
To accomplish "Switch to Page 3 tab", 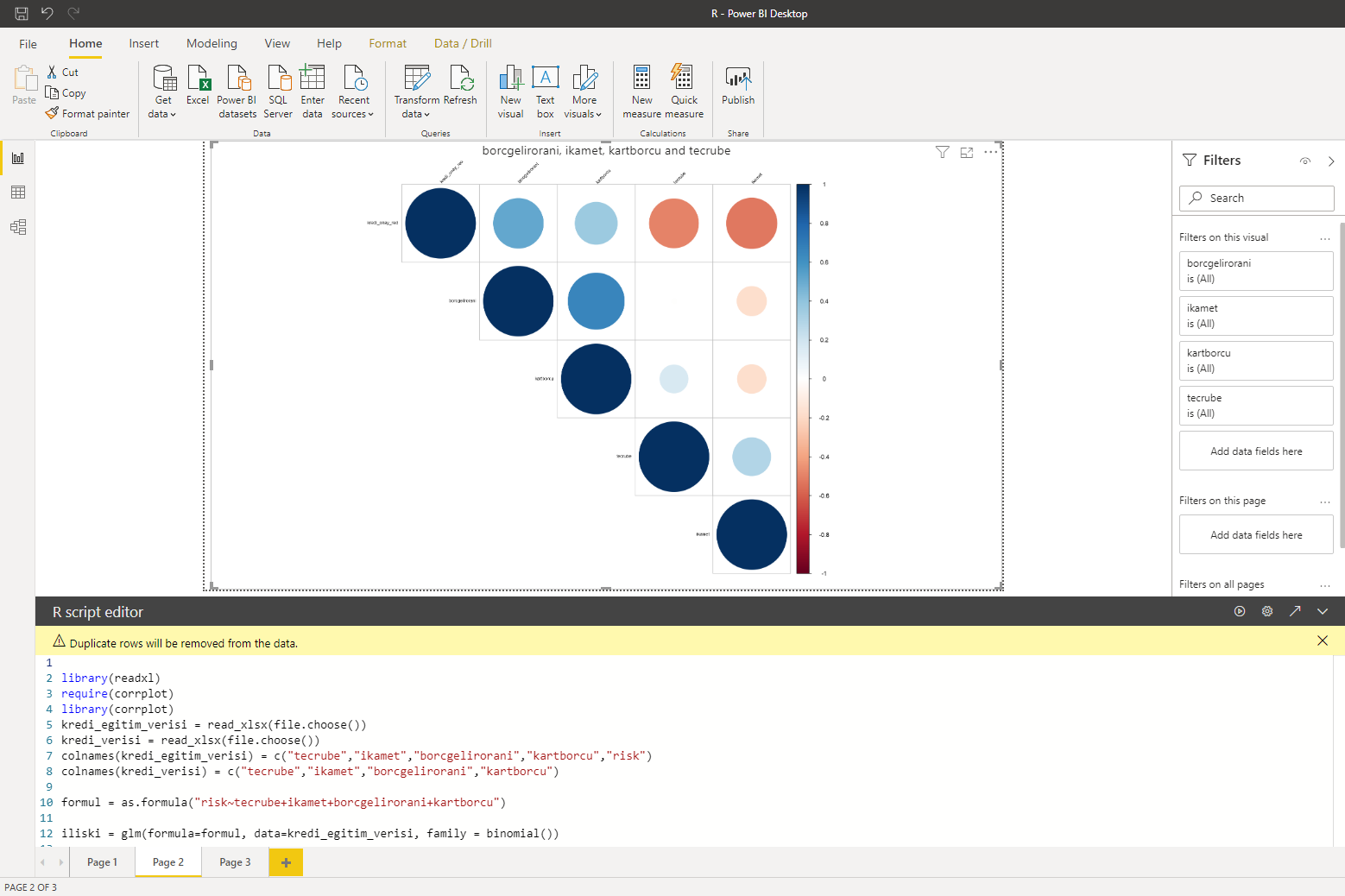I will 235,862.
